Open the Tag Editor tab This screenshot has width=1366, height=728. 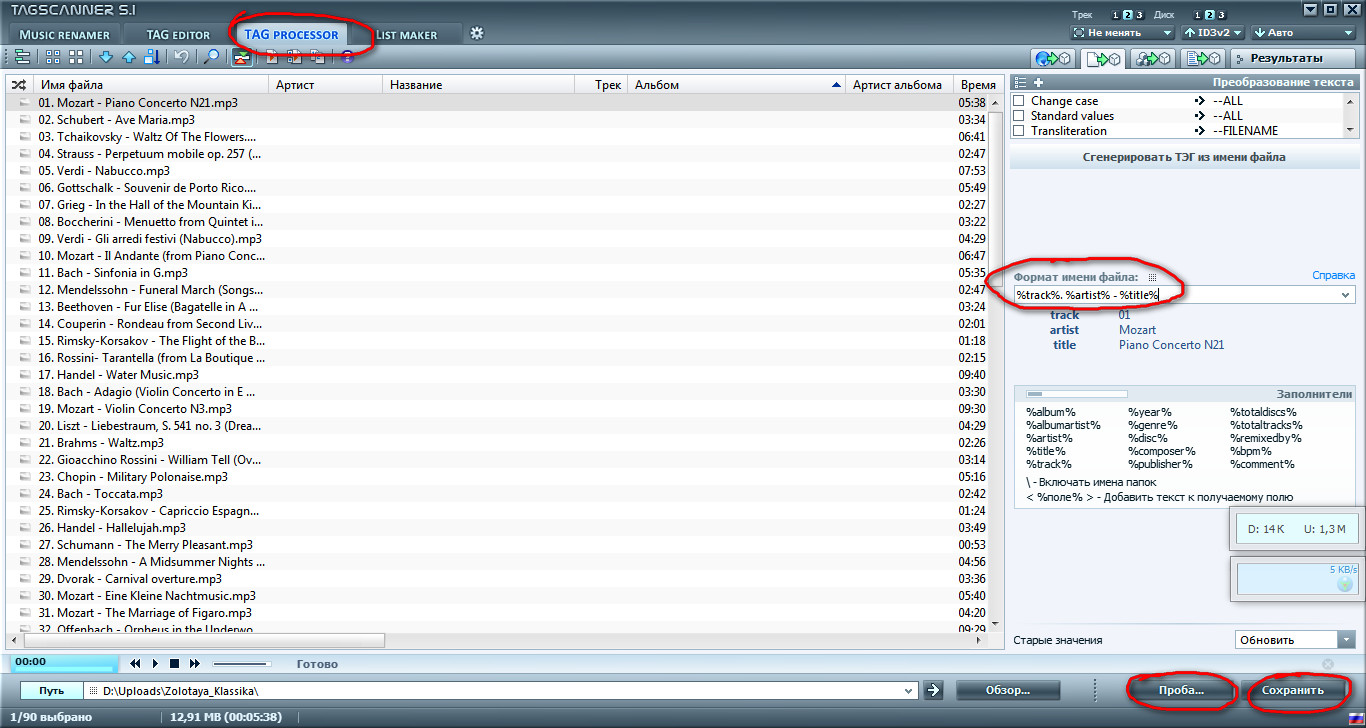pos(178,35)
